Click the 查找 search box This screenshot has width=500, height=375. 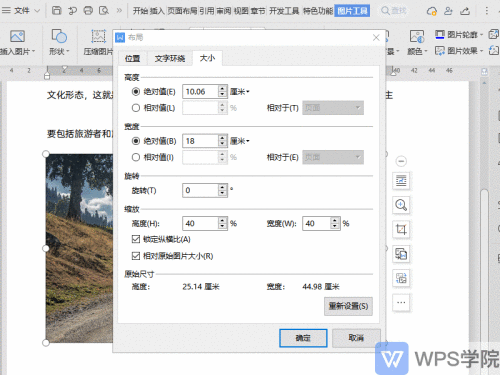pyautogui.click(x=394, y=11)
